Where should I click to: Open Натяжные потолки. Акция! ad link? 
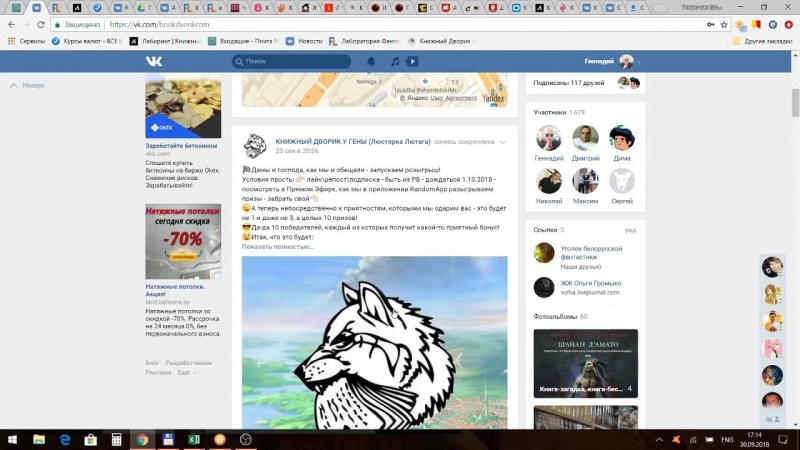[175, 290]
